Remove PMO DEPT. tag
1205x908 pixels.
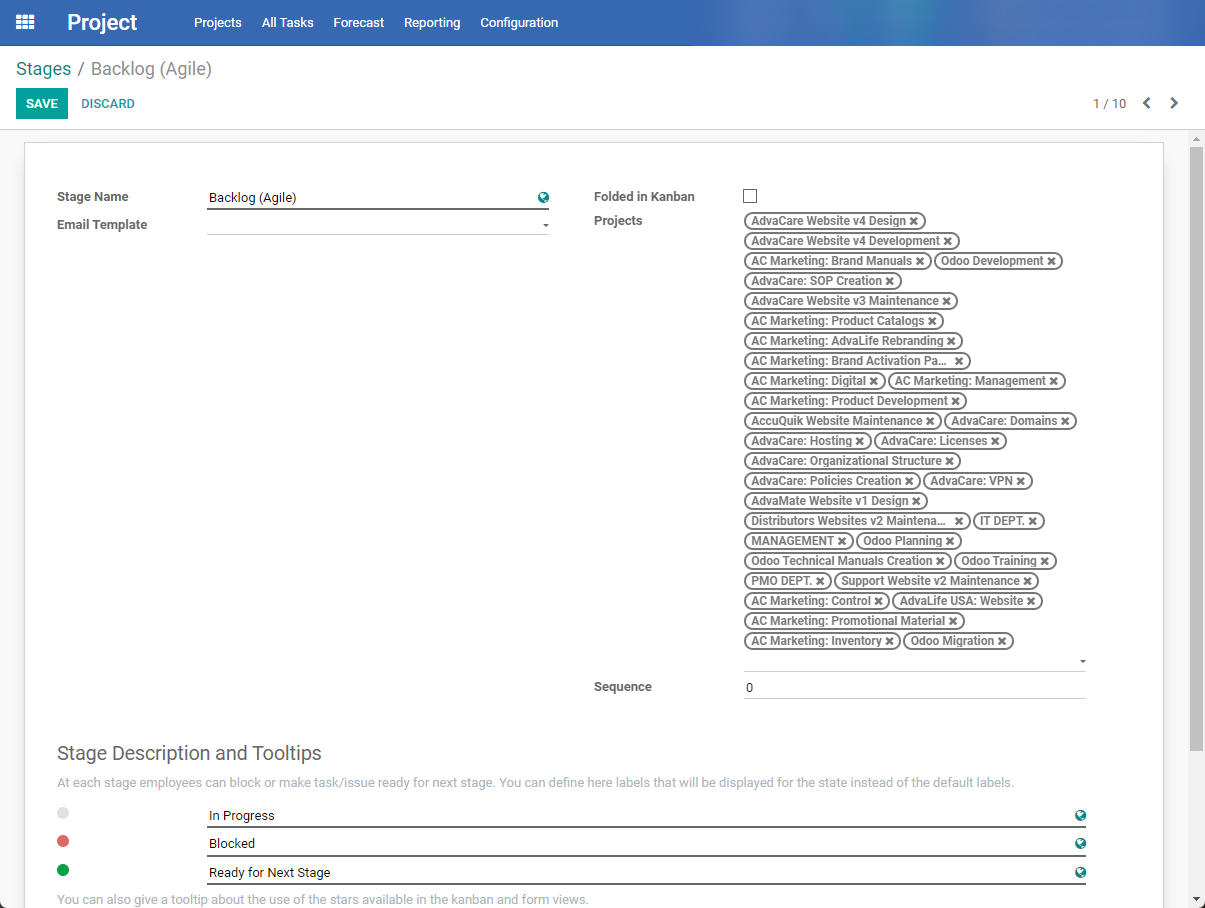(x=820, y=581)
